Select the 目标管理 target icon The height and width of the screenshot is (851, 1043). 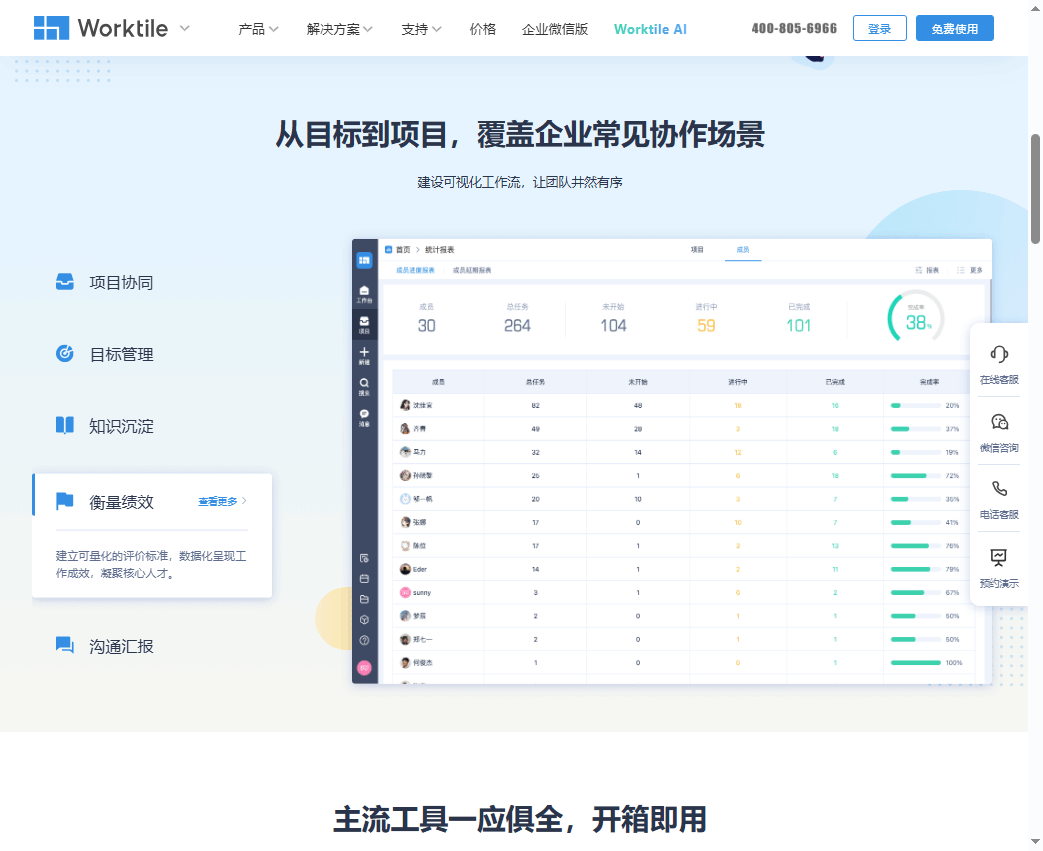tap(64, 353)
